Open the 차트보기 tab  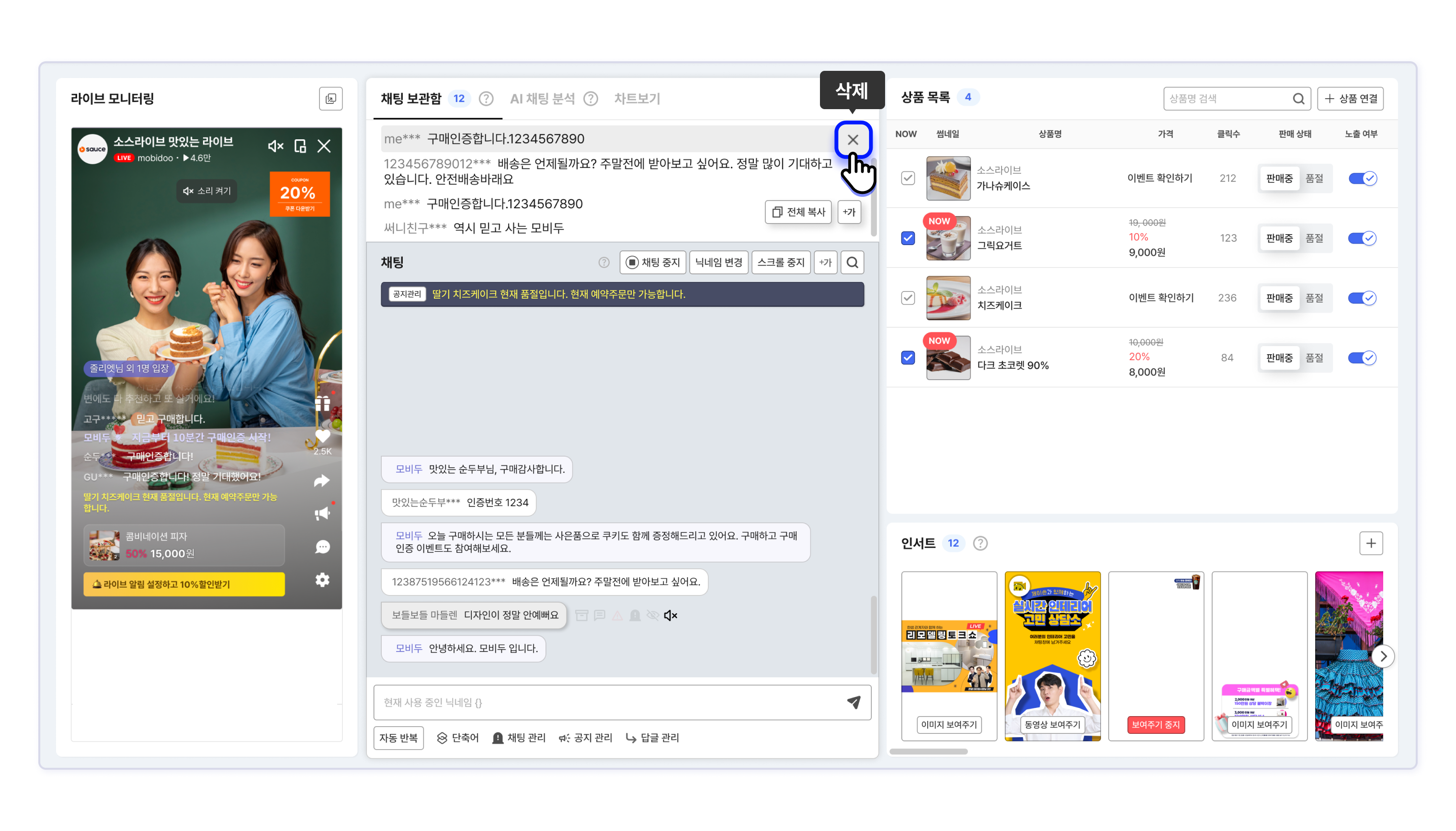tap(637, 99)
